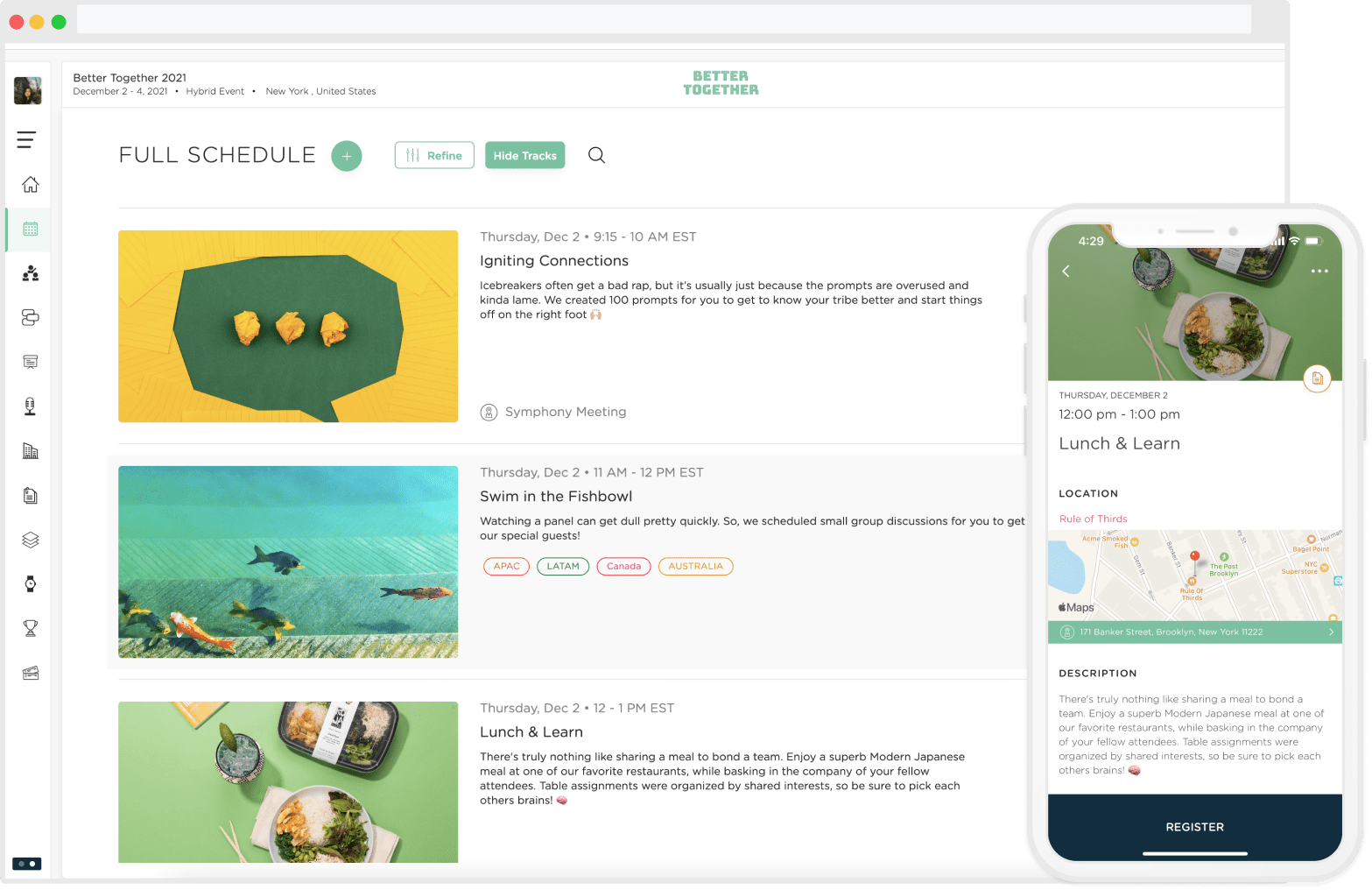Open the presentation board sidebar icon
Screen dimensions: 1372x890
[x=31, y=362]
